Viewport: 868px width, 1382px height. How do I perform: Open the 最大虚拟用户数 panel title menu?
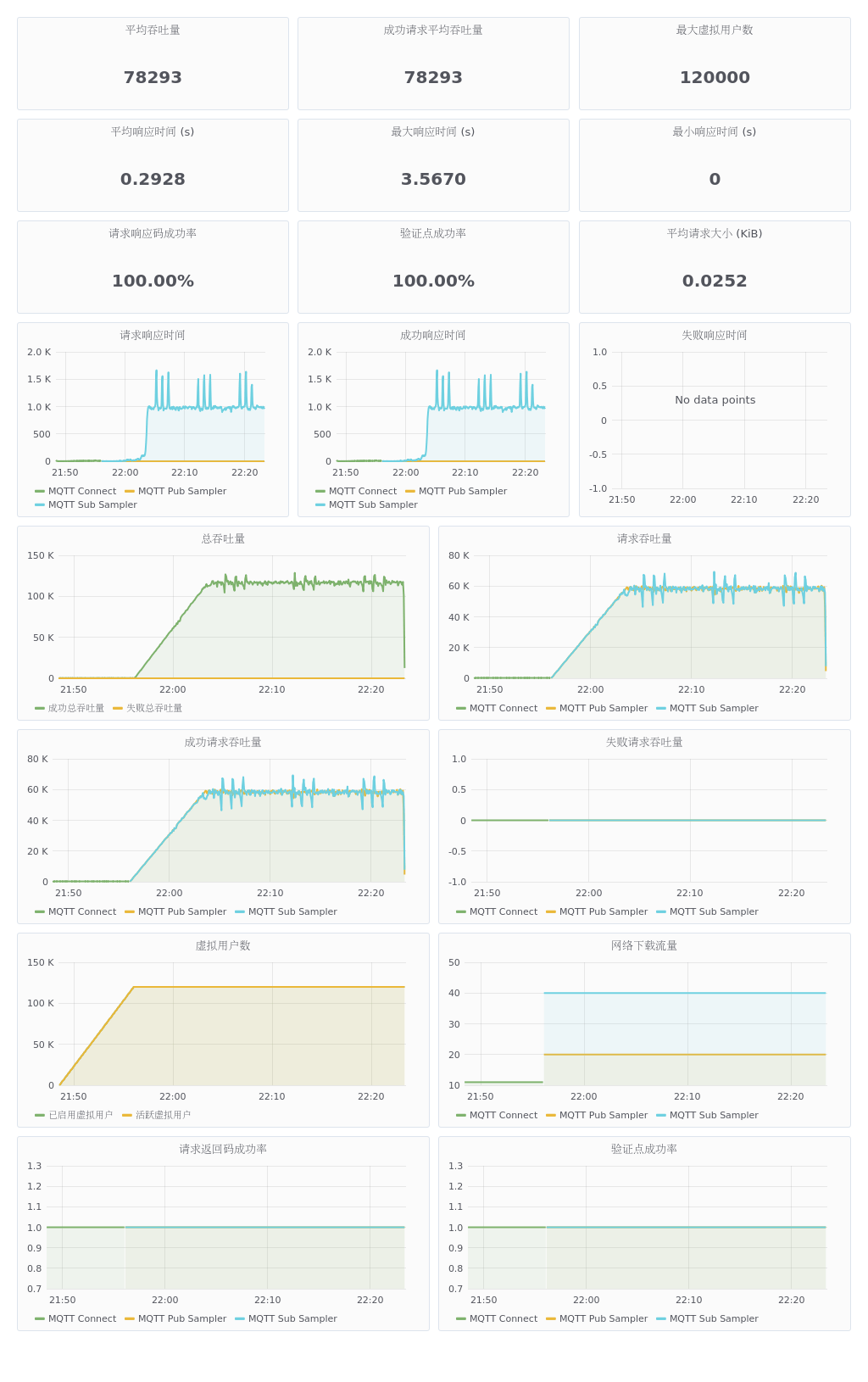(x=715, y=30)
